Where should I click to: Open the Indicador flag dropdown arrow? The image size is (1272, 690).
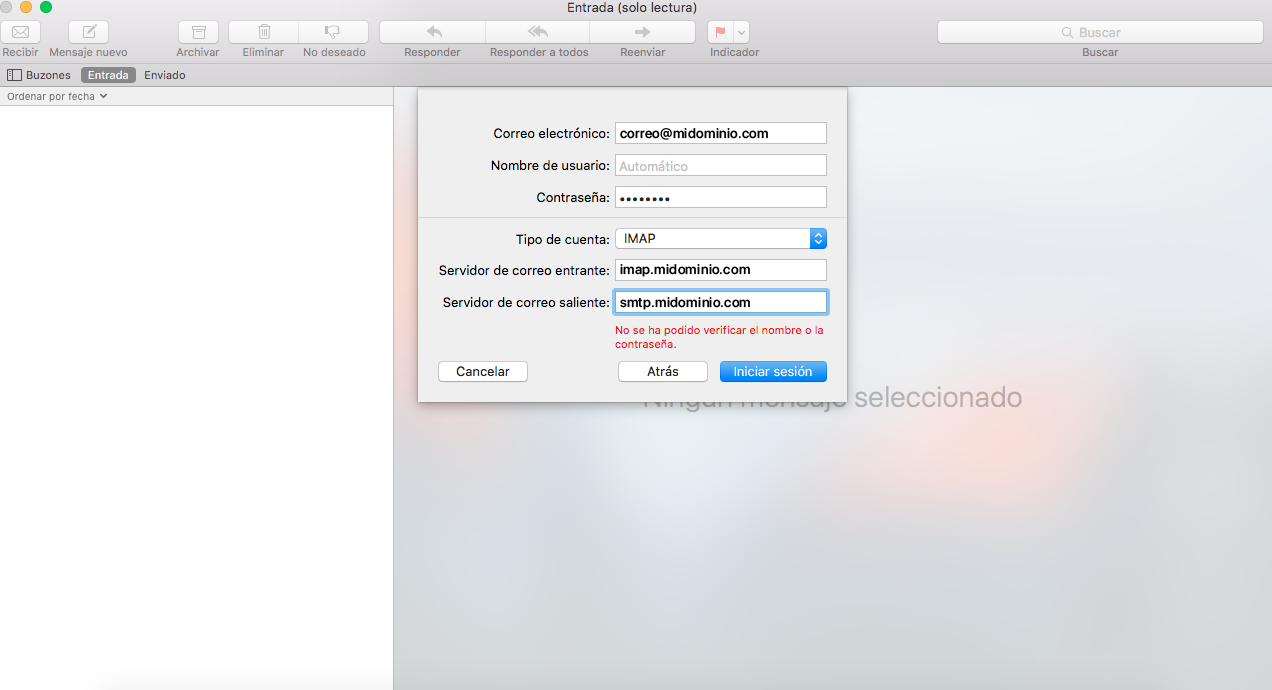tap(741, 32)
